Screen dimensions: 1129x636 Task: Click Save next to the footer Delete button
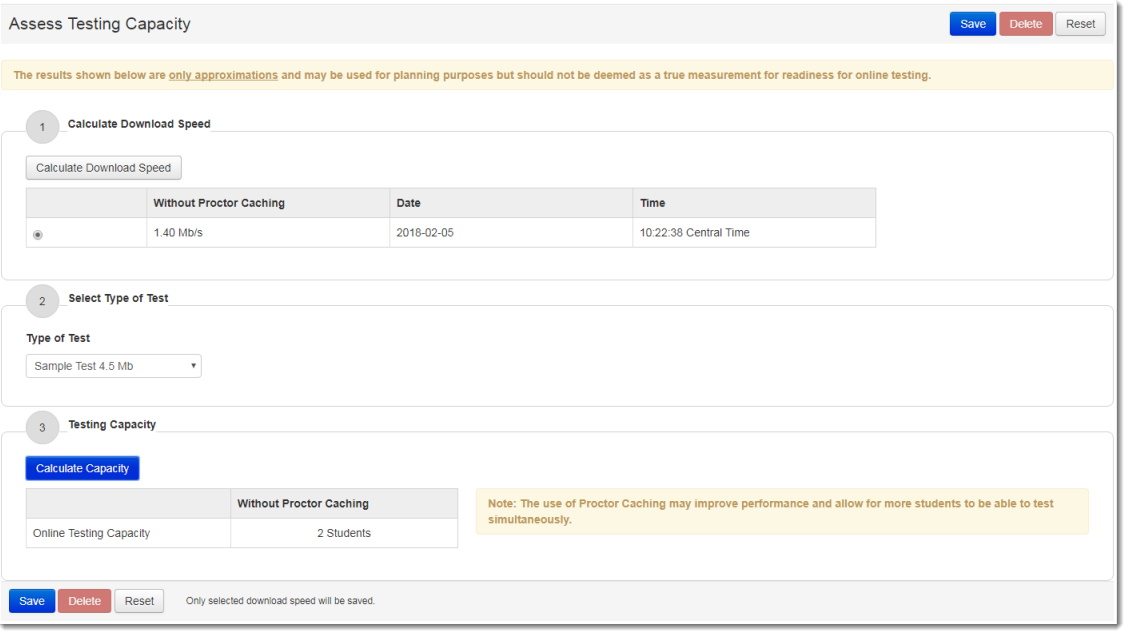32,601
